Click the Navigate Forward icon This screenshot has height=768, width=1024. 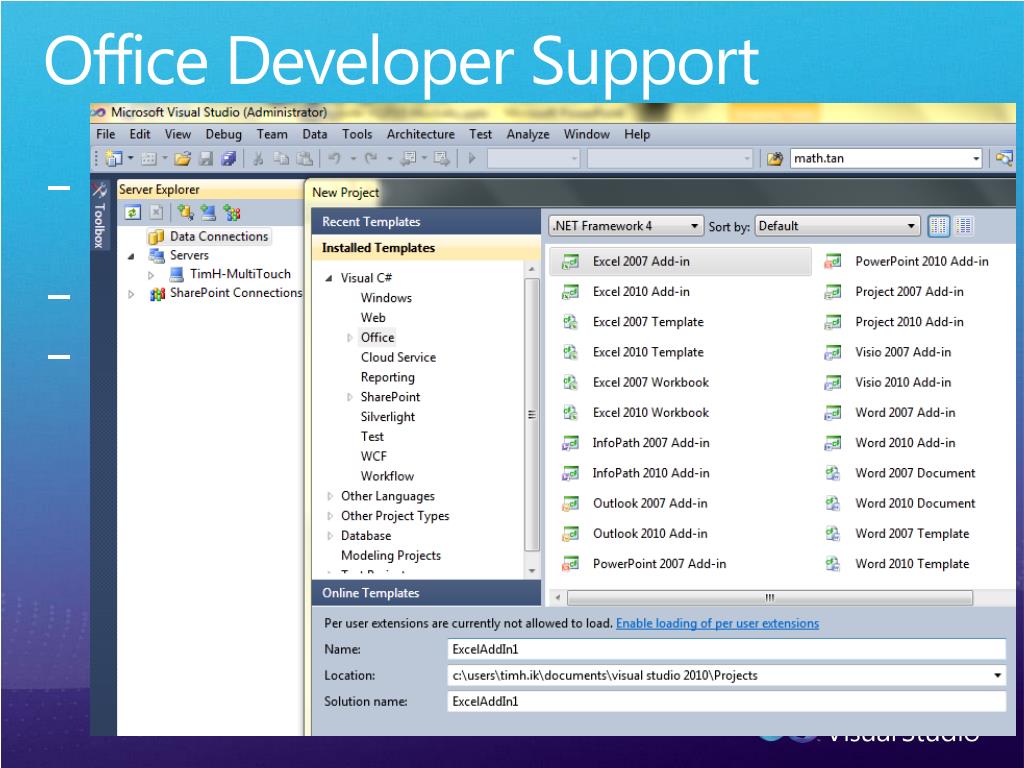pos(442,158)
